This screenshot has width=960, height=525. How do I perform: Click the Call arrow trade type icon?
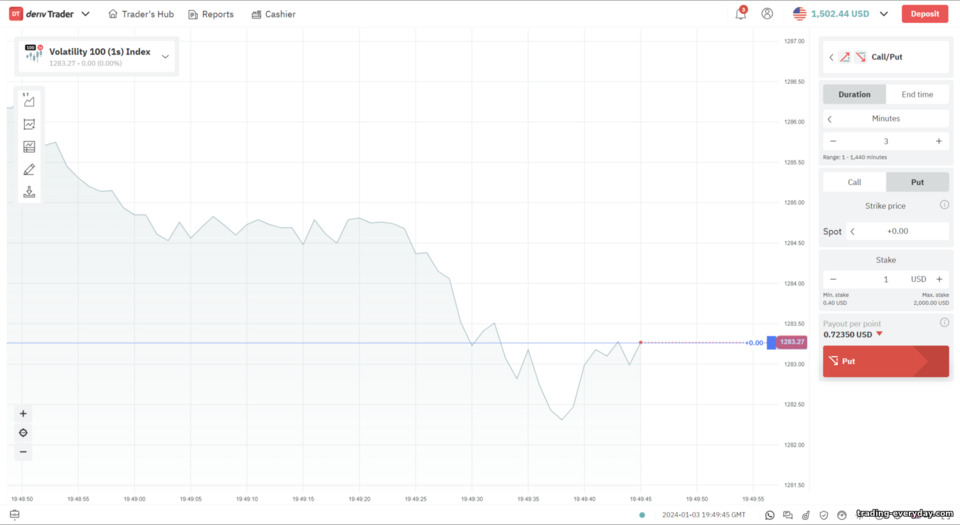click(844, 57)
